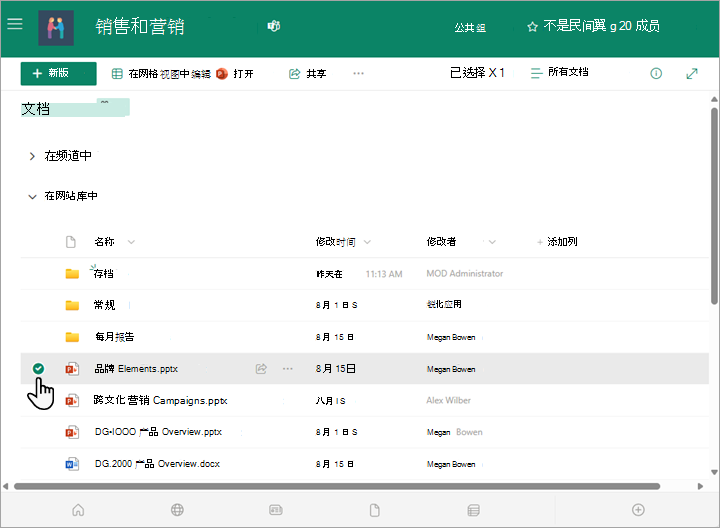Viewport: 720px width, 528px height.
Task: Open the information details pane icon
Action: tap(656, 73)
